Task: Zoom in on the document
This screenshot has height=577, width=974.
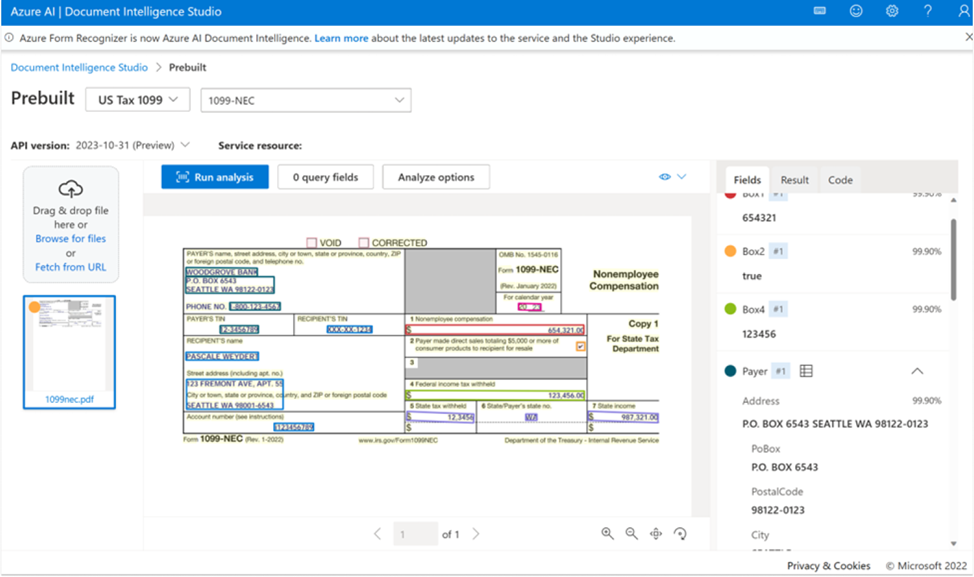Action: (608, 534)
